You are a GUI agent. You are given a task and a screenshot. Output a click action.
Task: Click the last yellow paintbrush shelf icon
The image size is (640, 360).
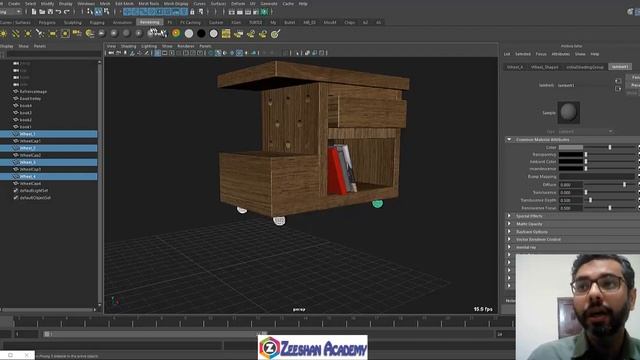276,33
